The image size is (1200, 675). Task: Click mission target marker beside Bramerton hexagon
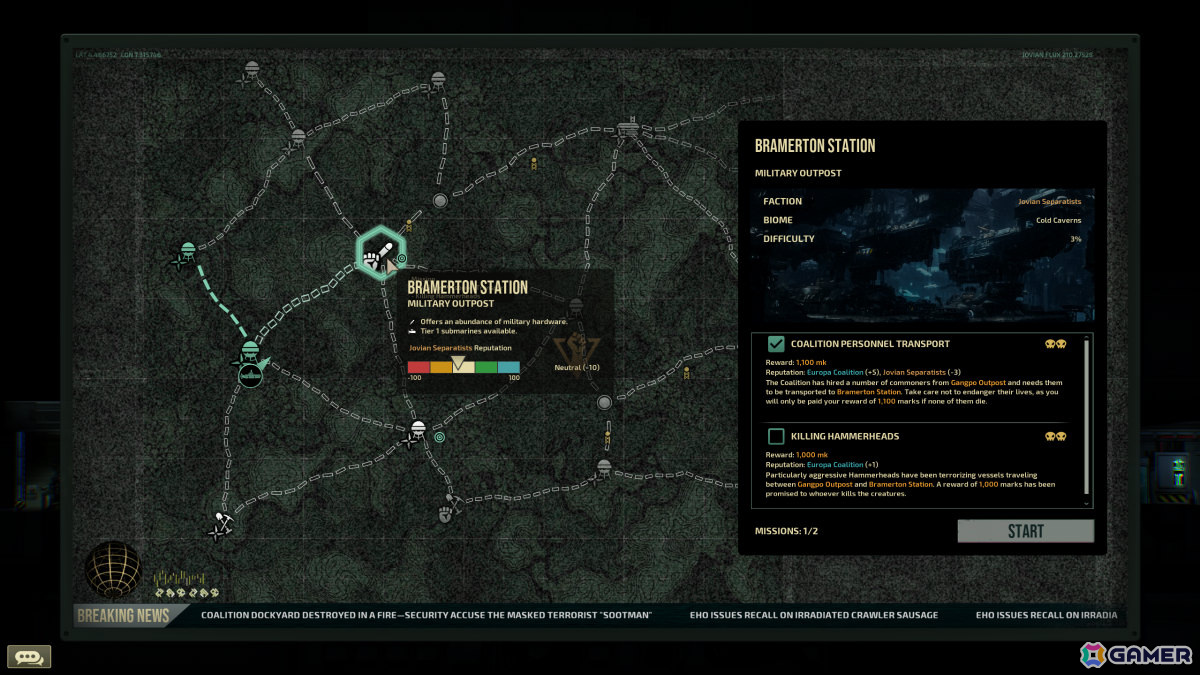click(401, 259)
